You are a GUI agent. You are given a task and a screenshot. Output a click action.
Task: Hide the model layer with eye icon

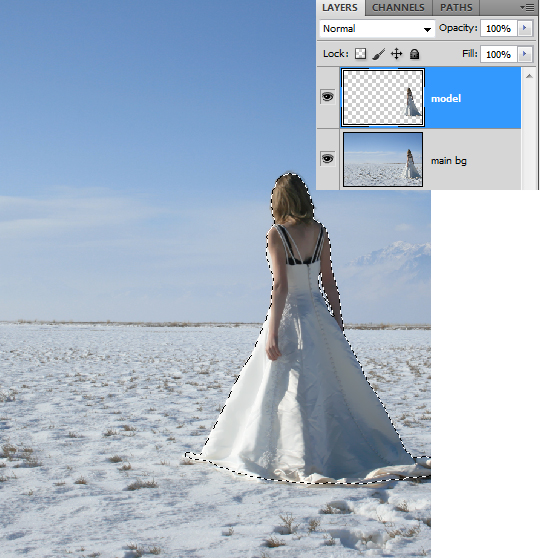pyautogui.click(x=327, y=97)
